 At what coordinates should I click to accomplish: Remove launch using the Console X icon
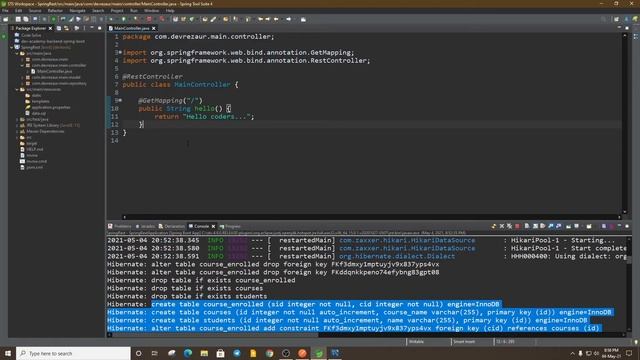[502, 226]
